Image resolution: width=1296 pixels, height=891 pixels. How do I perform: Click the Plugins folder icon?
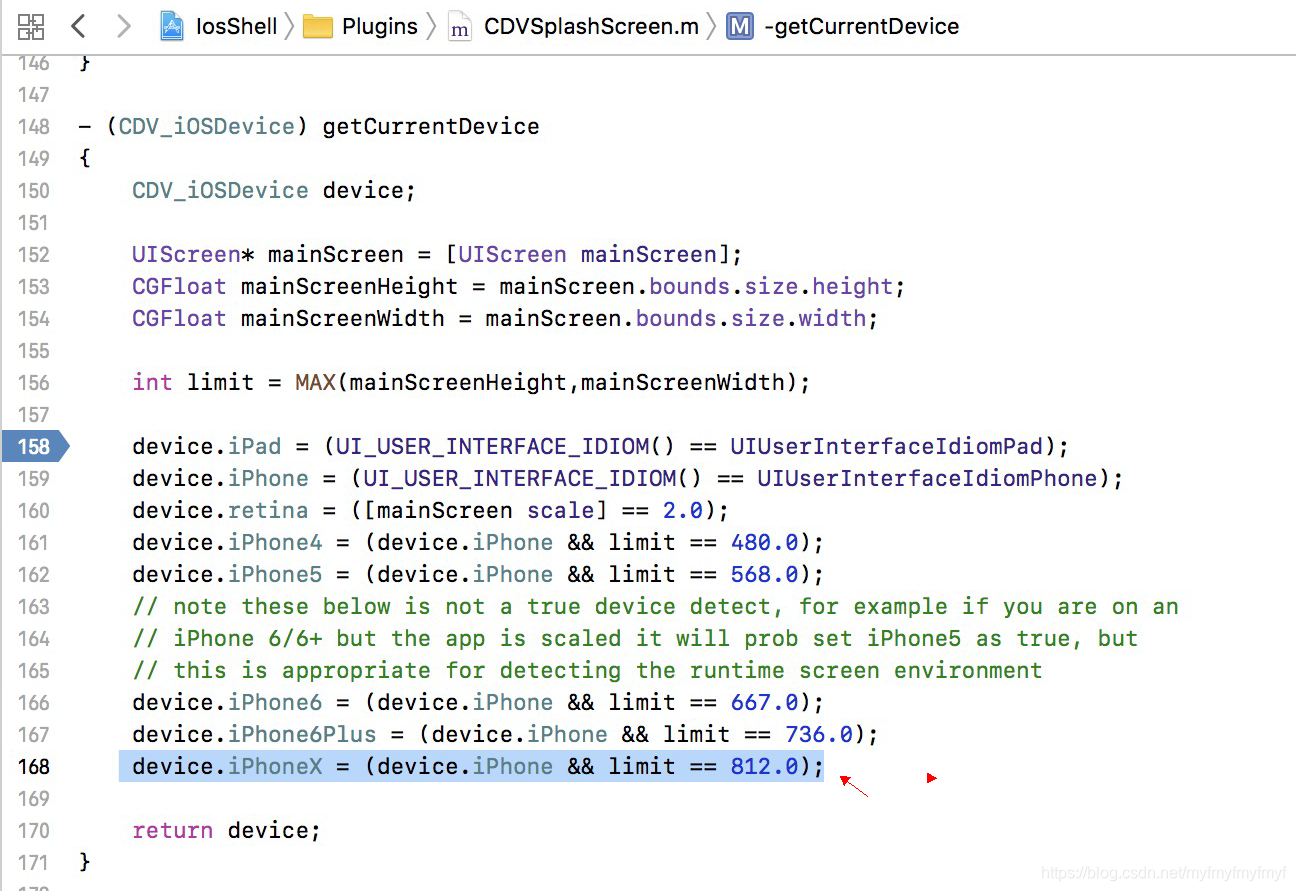320,27
